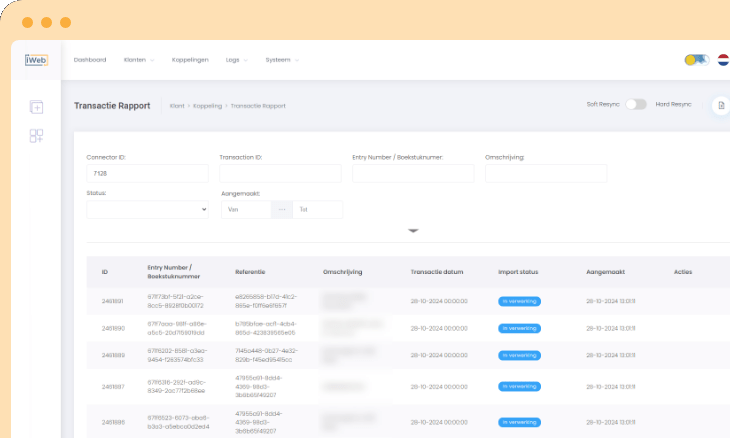
Task: Open the Koppelingen menu item
Action: pos(190,60)
